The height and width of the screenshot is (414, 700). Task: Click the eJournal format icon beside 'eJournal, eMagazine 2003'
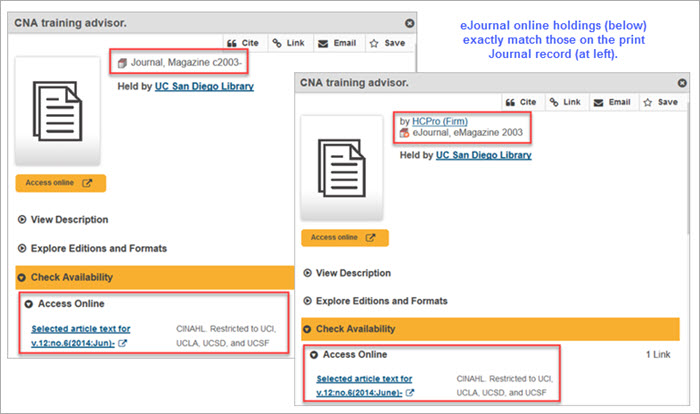click(404, 133)
